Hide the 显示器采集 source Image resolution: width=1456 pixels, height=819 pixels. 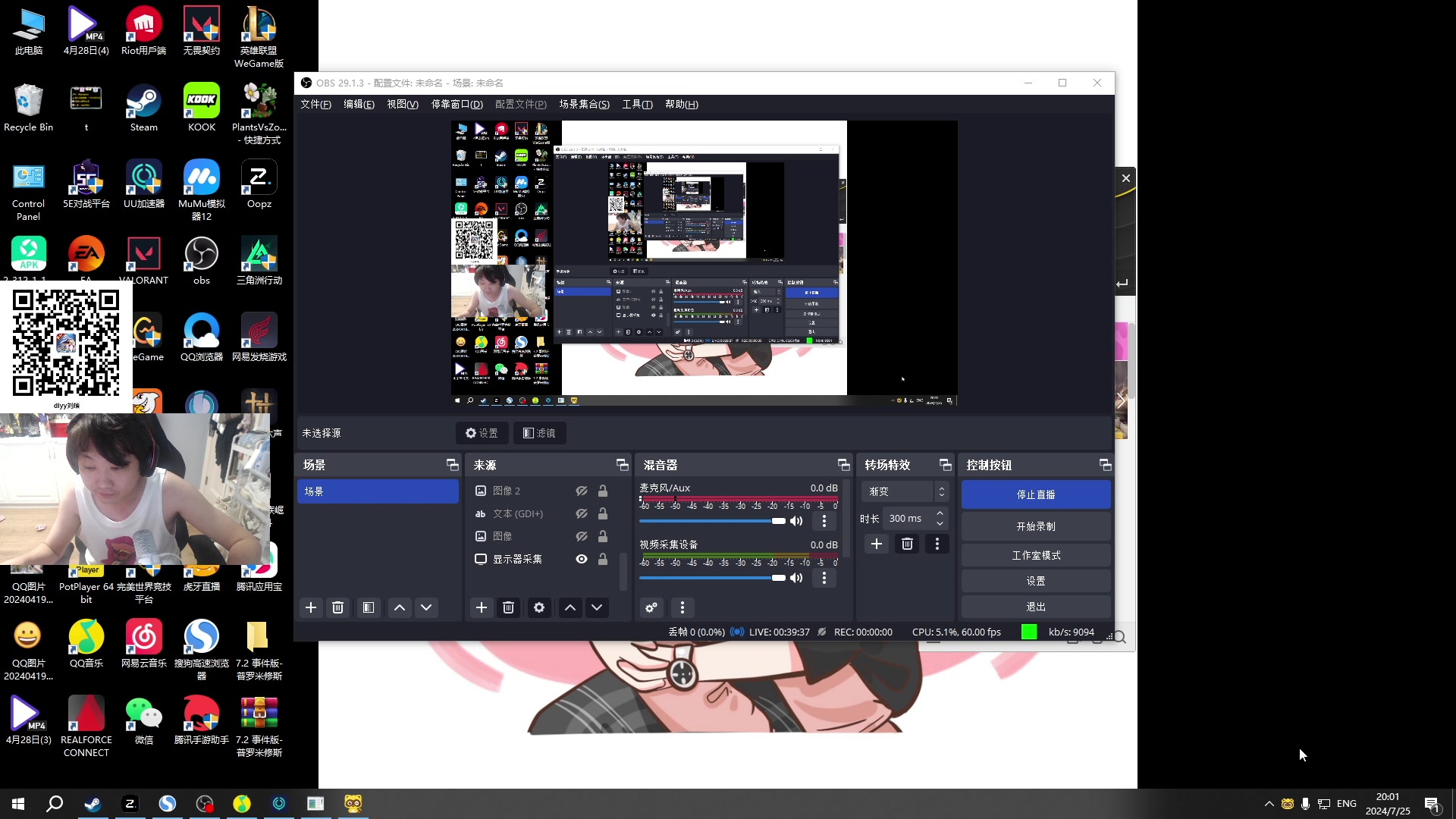click(582, 559)
